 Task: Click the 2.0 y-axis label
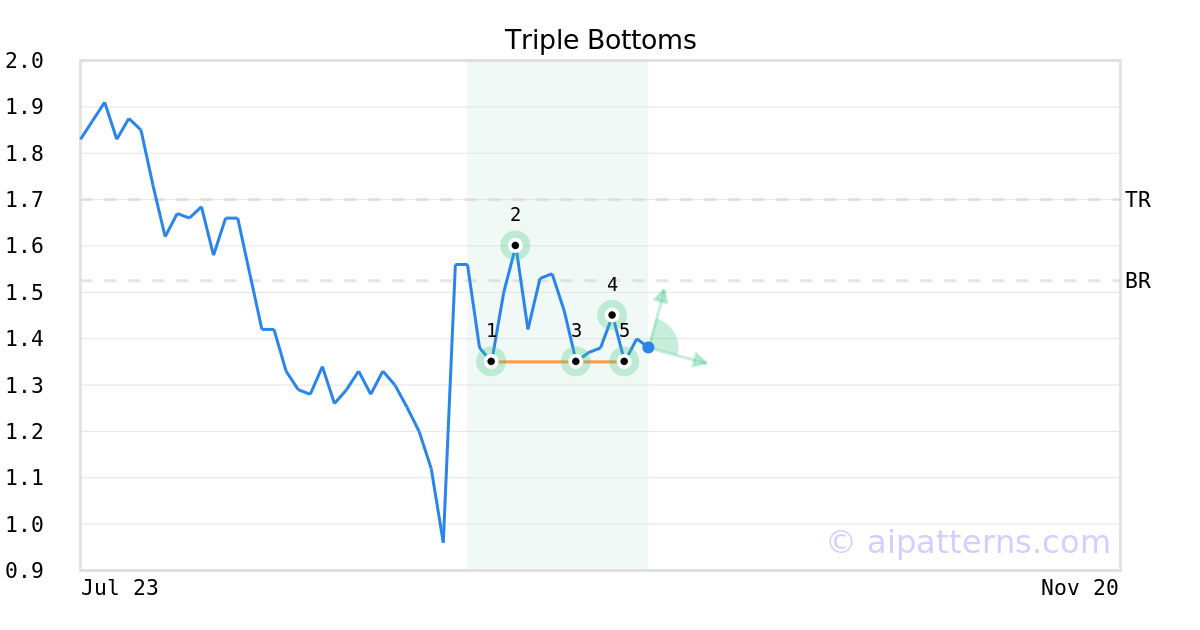(25, 61)
